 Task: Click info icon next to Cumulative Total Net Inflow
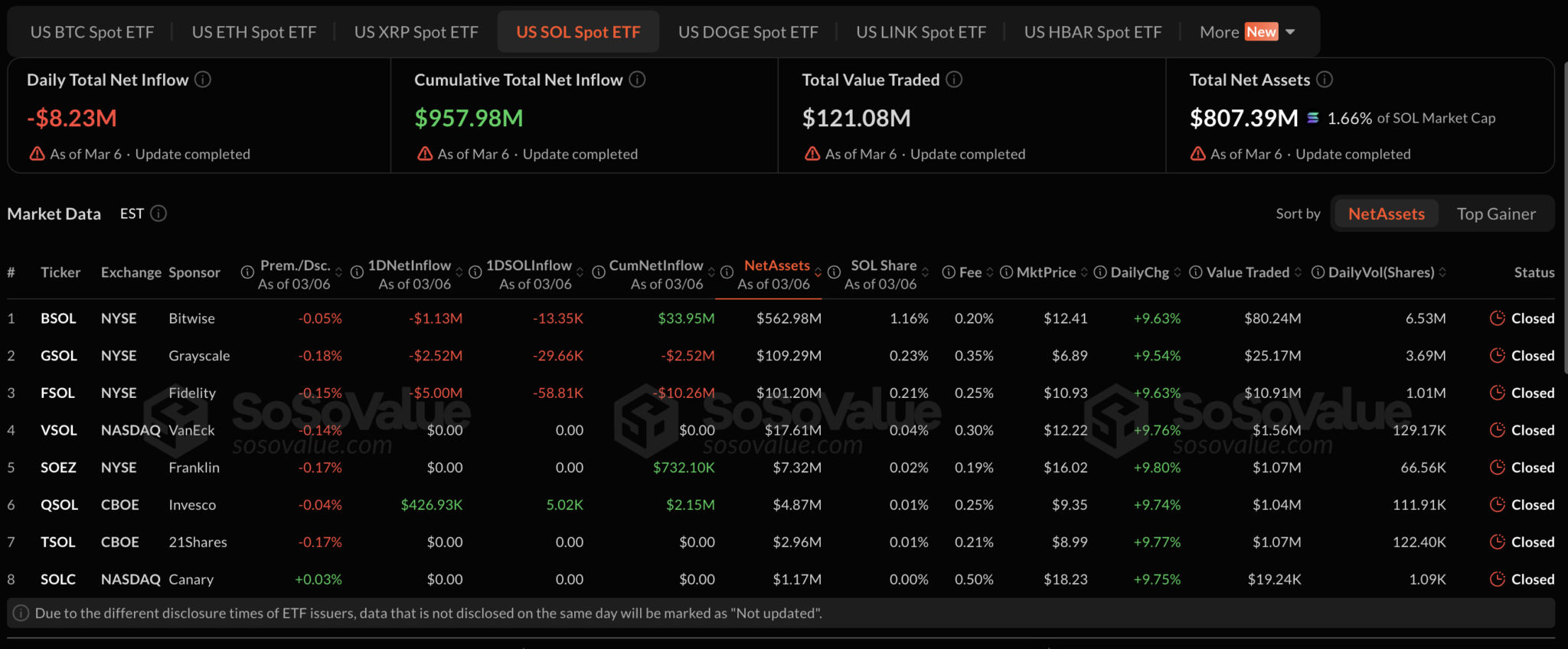point(637,80)
